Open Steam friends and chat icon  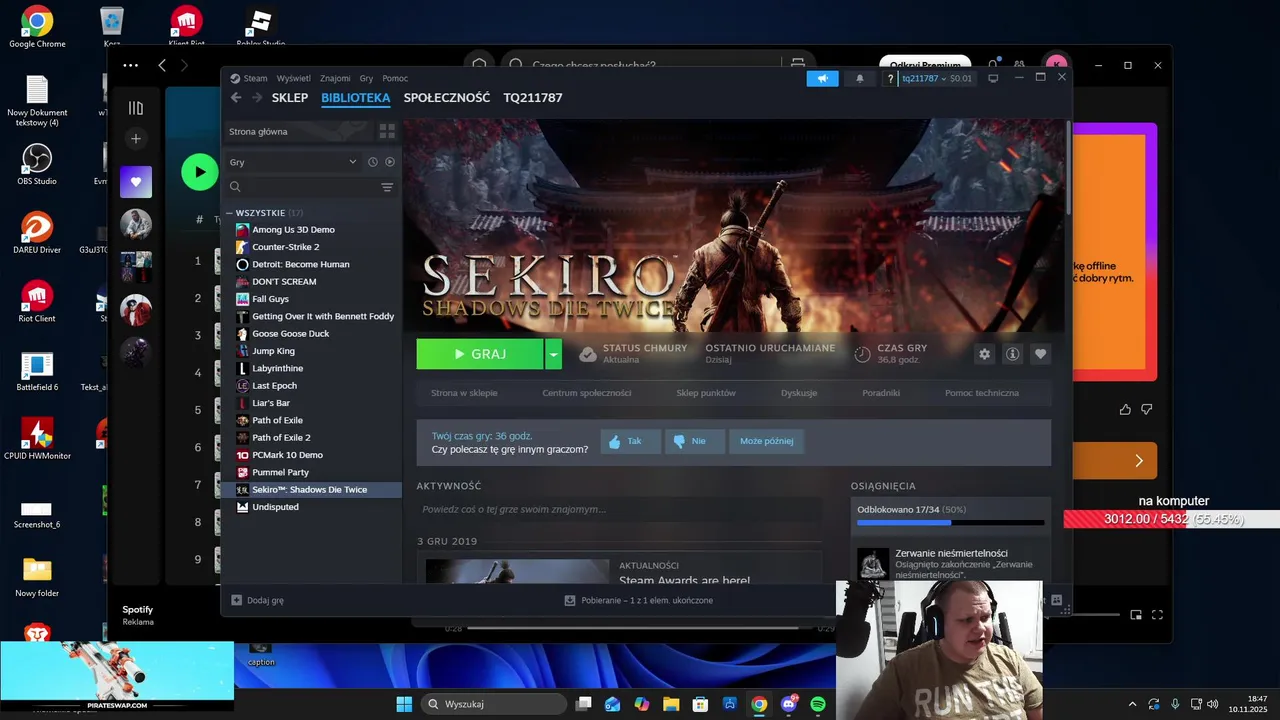(x=1056, y=600)
